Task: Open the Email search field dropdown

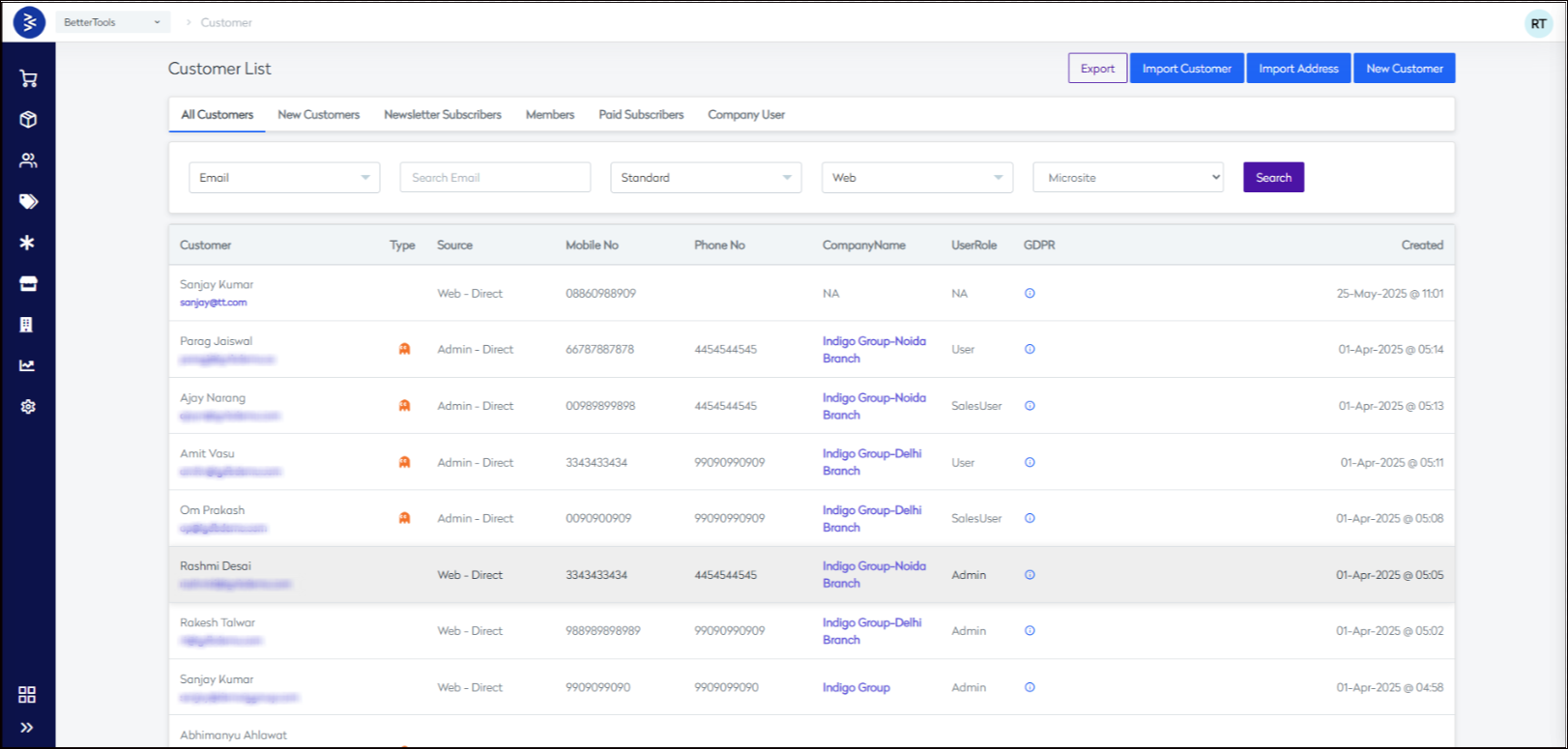Action: (x=284, y=178)
